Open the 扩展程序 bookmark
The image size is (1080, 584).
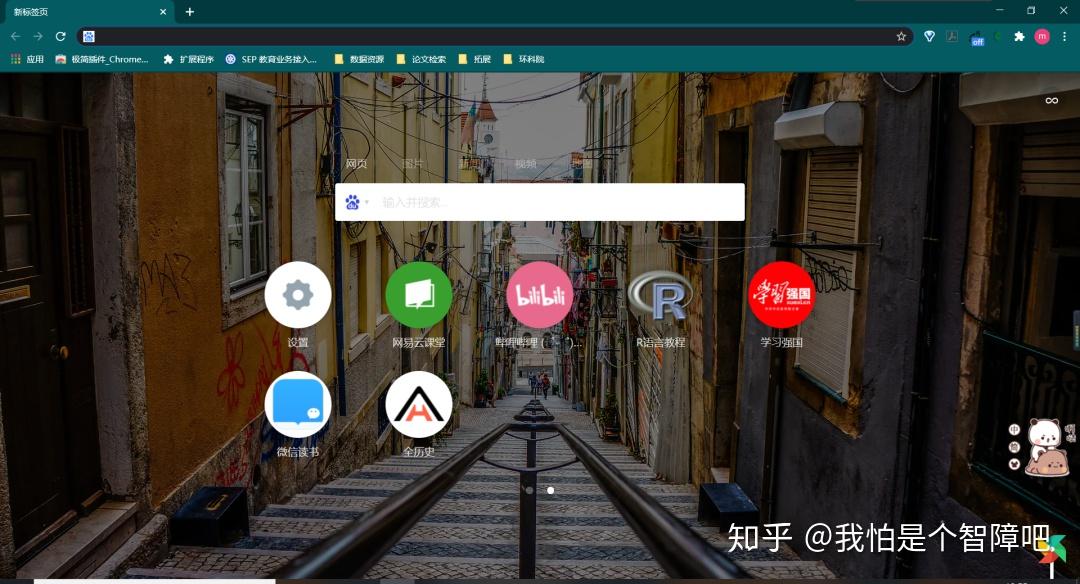click(189, 59)
